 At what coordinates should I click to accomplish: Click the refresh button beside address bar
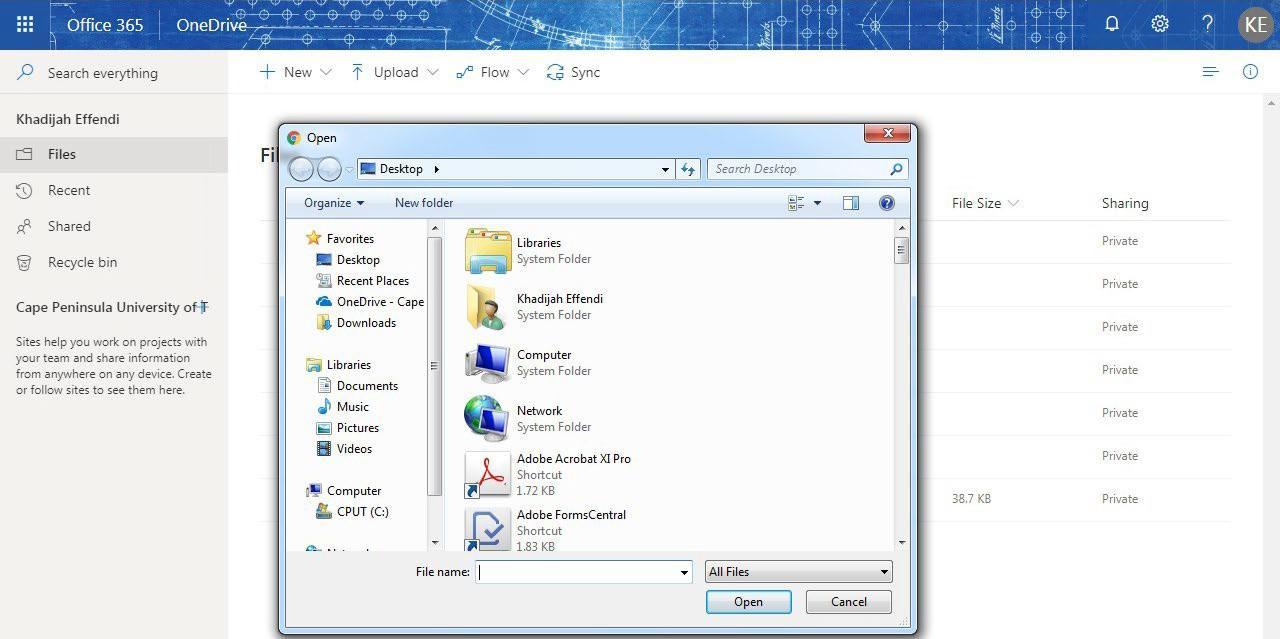[688, 169]
